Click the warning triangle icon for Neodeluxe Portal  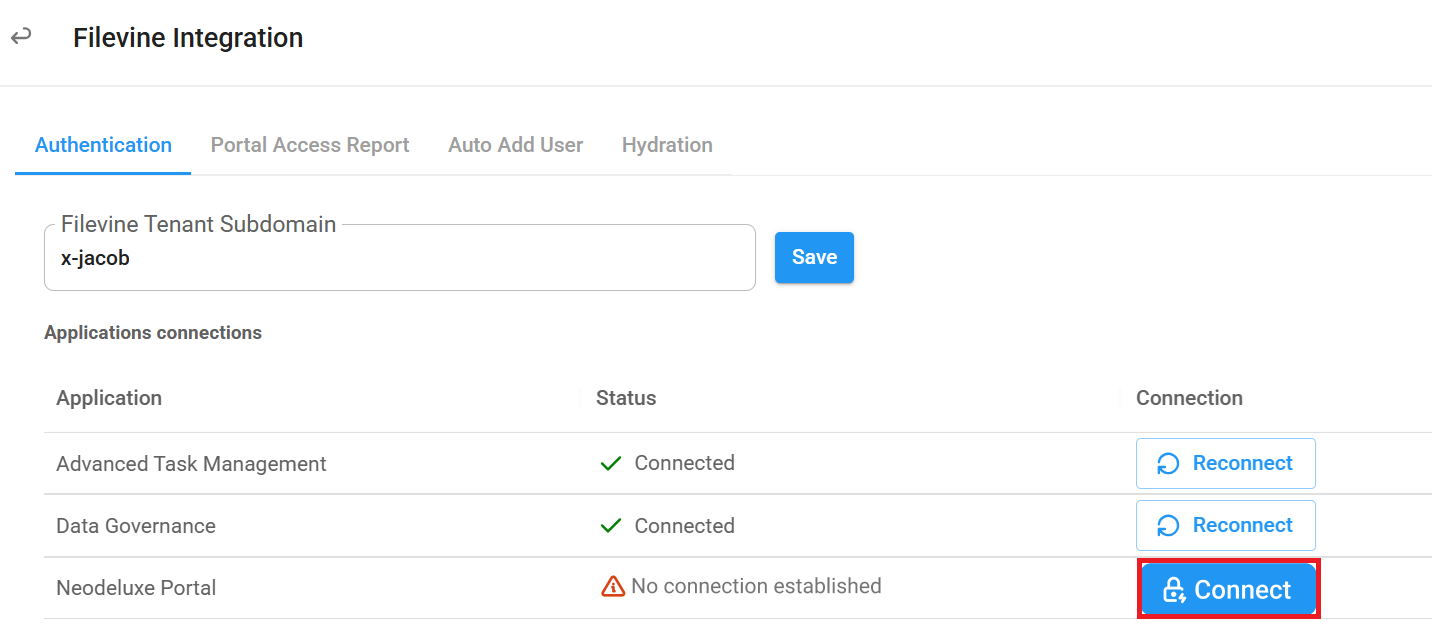pyautogui.click(x=613, y=587)
